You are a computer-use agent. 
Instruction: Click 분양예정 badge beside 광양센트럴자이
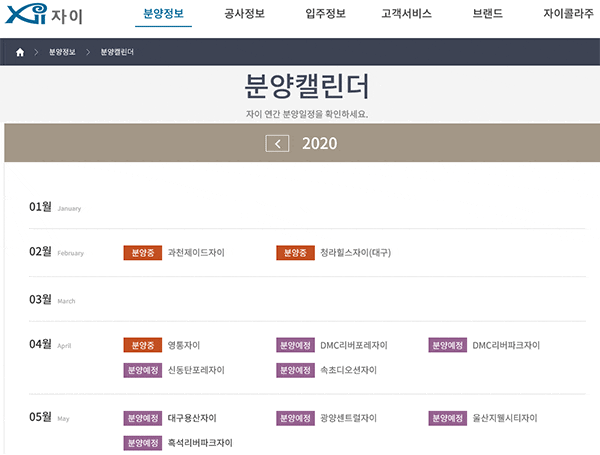(295, 418)
